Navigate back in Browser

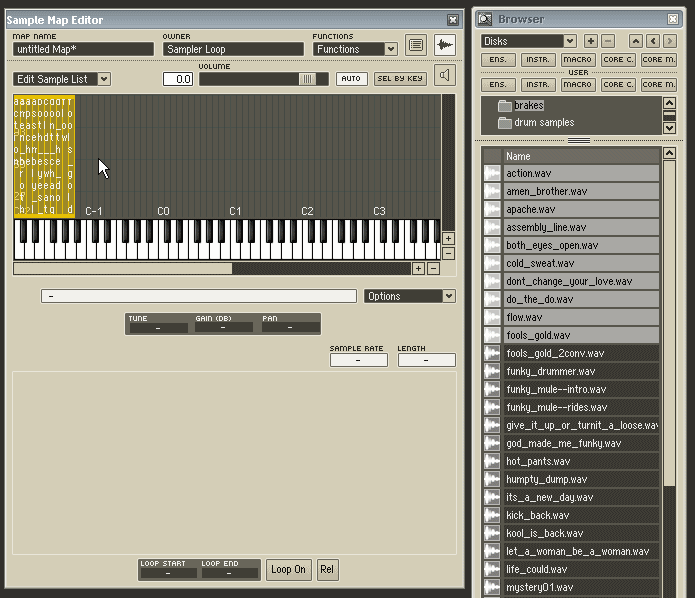[653, 41]
